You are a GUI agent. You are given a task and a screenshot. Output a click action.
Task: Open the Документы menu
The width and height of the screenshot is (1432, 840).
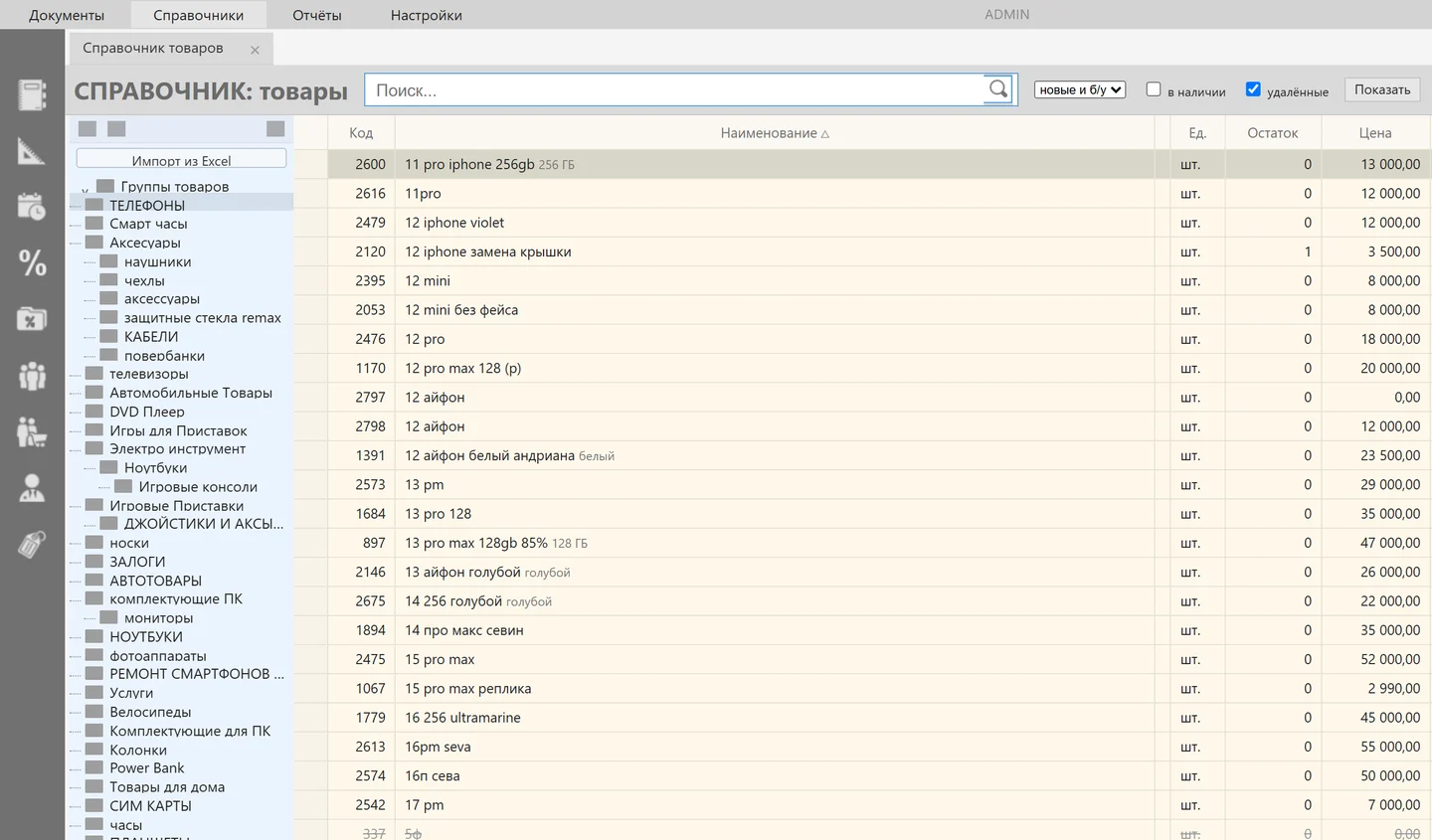(67, 15)
